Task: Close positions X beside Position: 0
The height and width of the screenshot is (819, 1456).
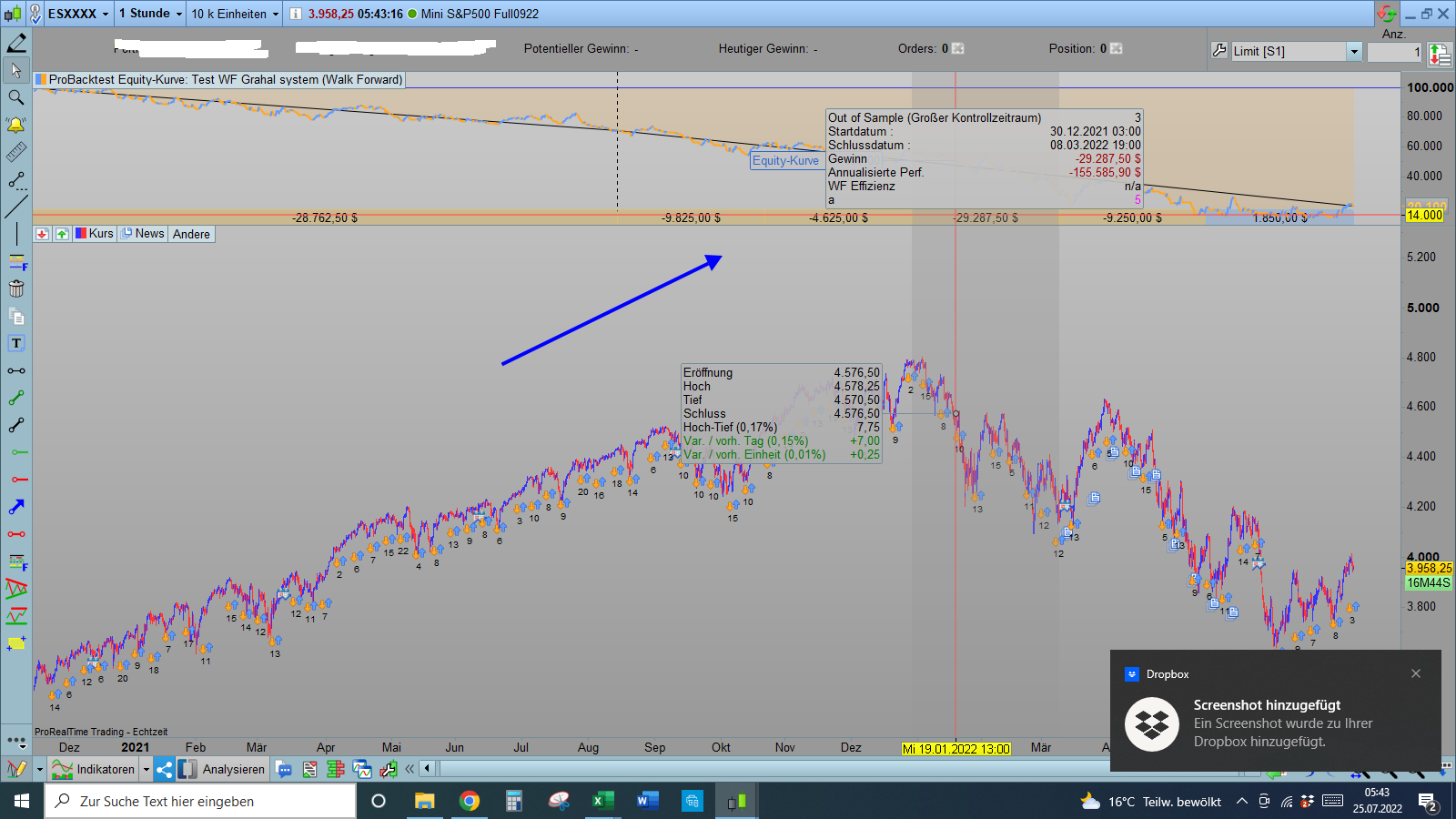Action: coord(1117,48)
